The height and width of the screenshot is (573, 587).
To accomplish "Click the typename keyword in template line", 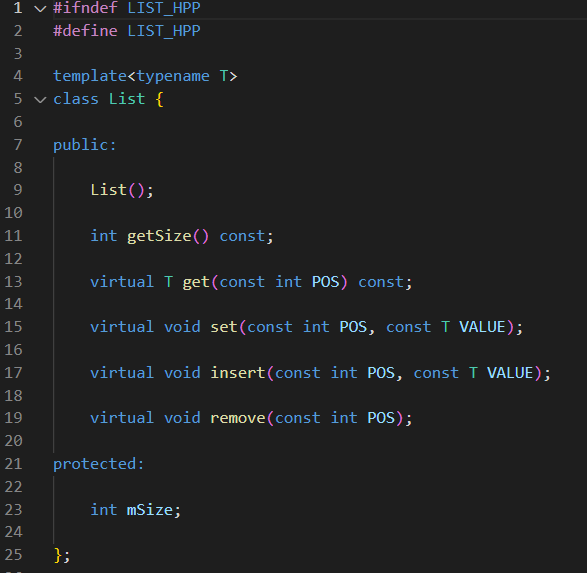I will [173, 77].
